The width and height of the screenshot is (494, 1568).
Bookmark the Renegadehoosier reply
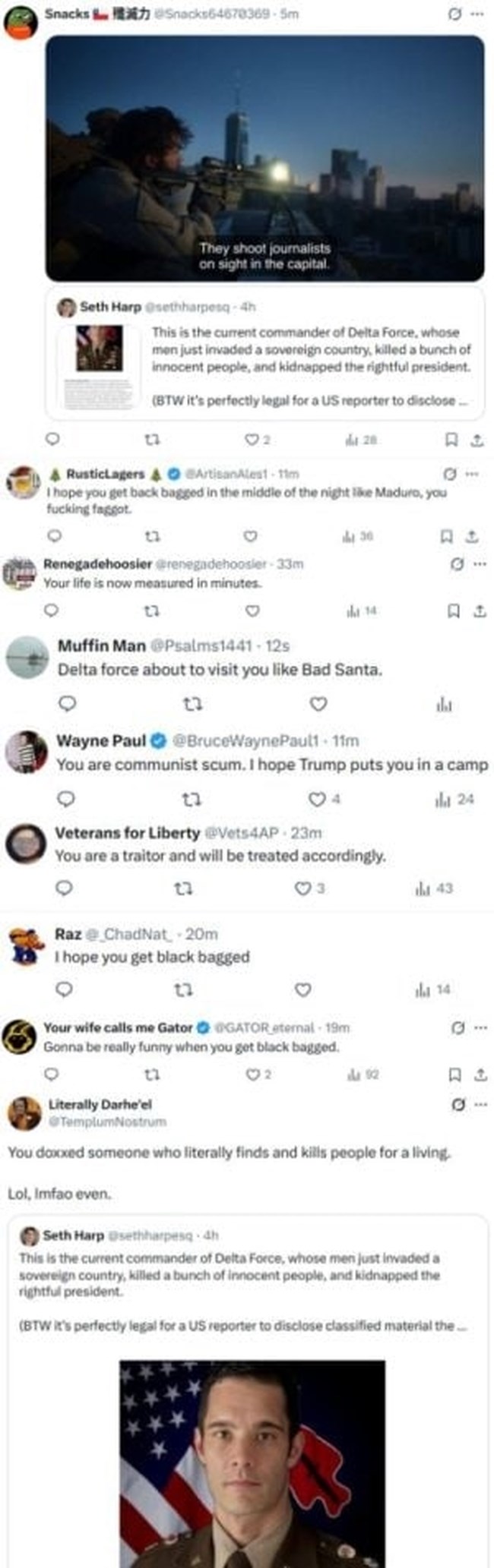[x=453, y=610]
